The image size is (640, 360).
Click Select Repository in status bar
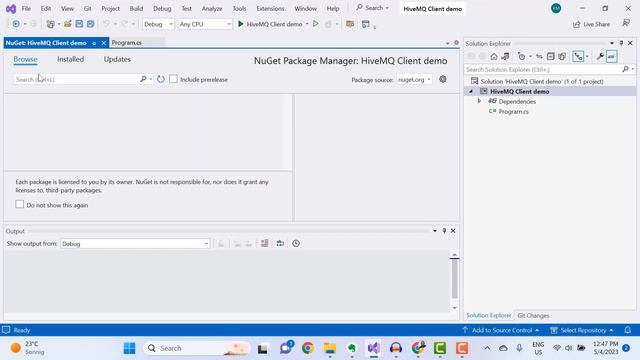[x=582, y=330]
